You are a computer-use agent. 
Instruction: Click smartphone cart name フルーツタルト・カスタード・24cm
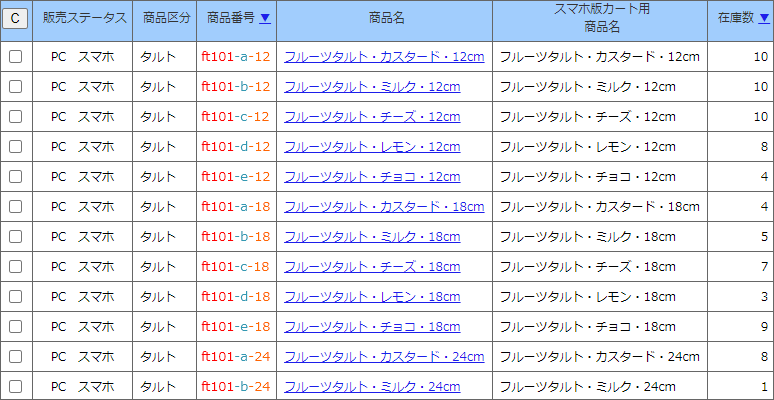click(x=600, y=356)
